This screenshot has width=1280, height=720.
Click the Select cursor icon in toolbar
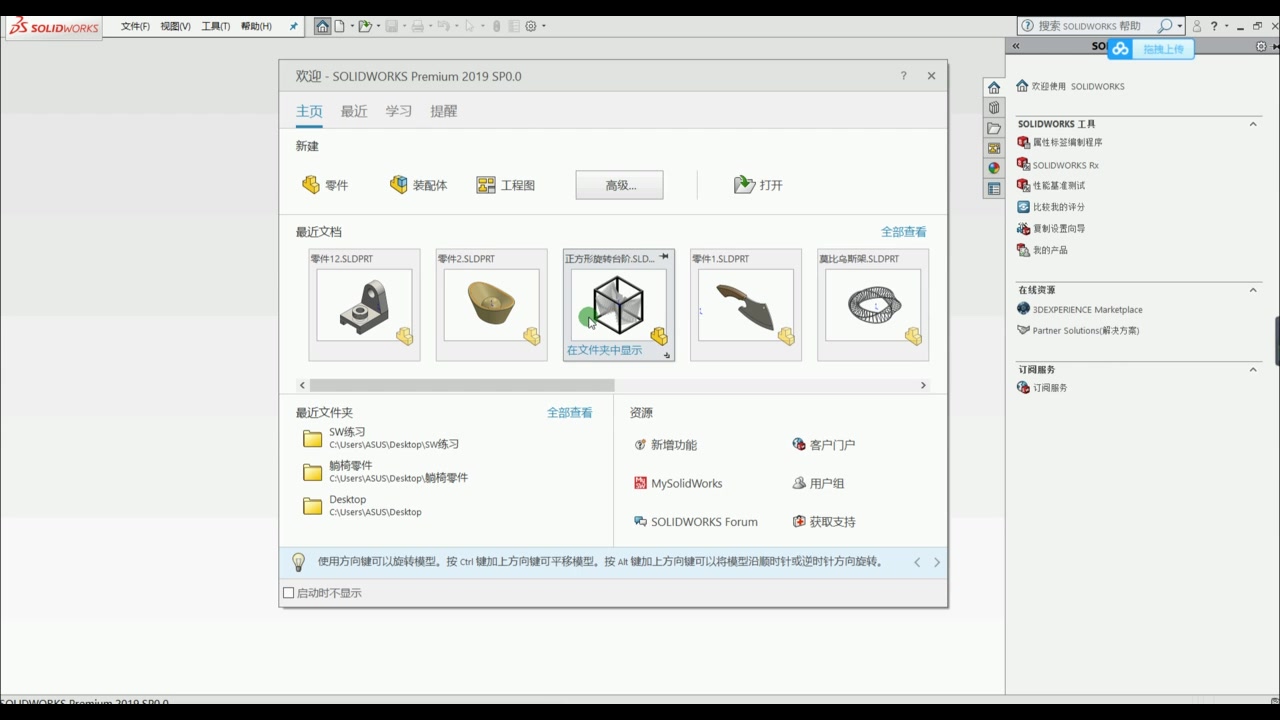click(469, 26)
